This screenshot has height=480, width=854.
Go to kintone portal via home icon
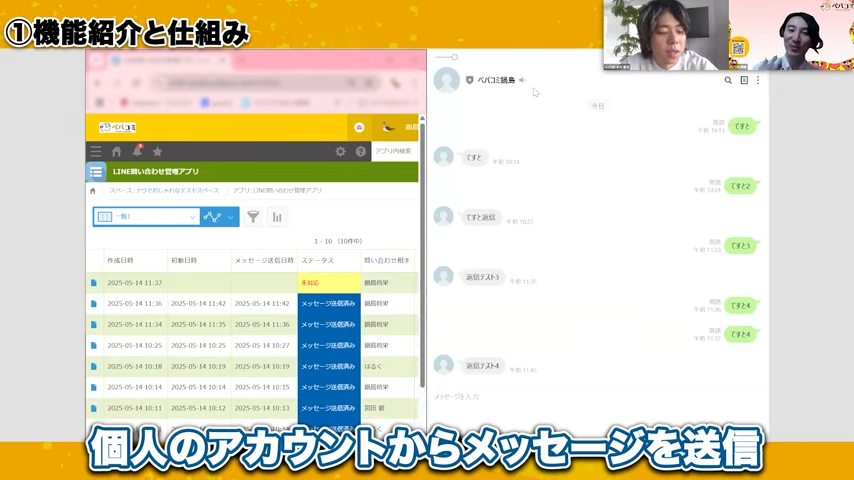pos(117,151)
